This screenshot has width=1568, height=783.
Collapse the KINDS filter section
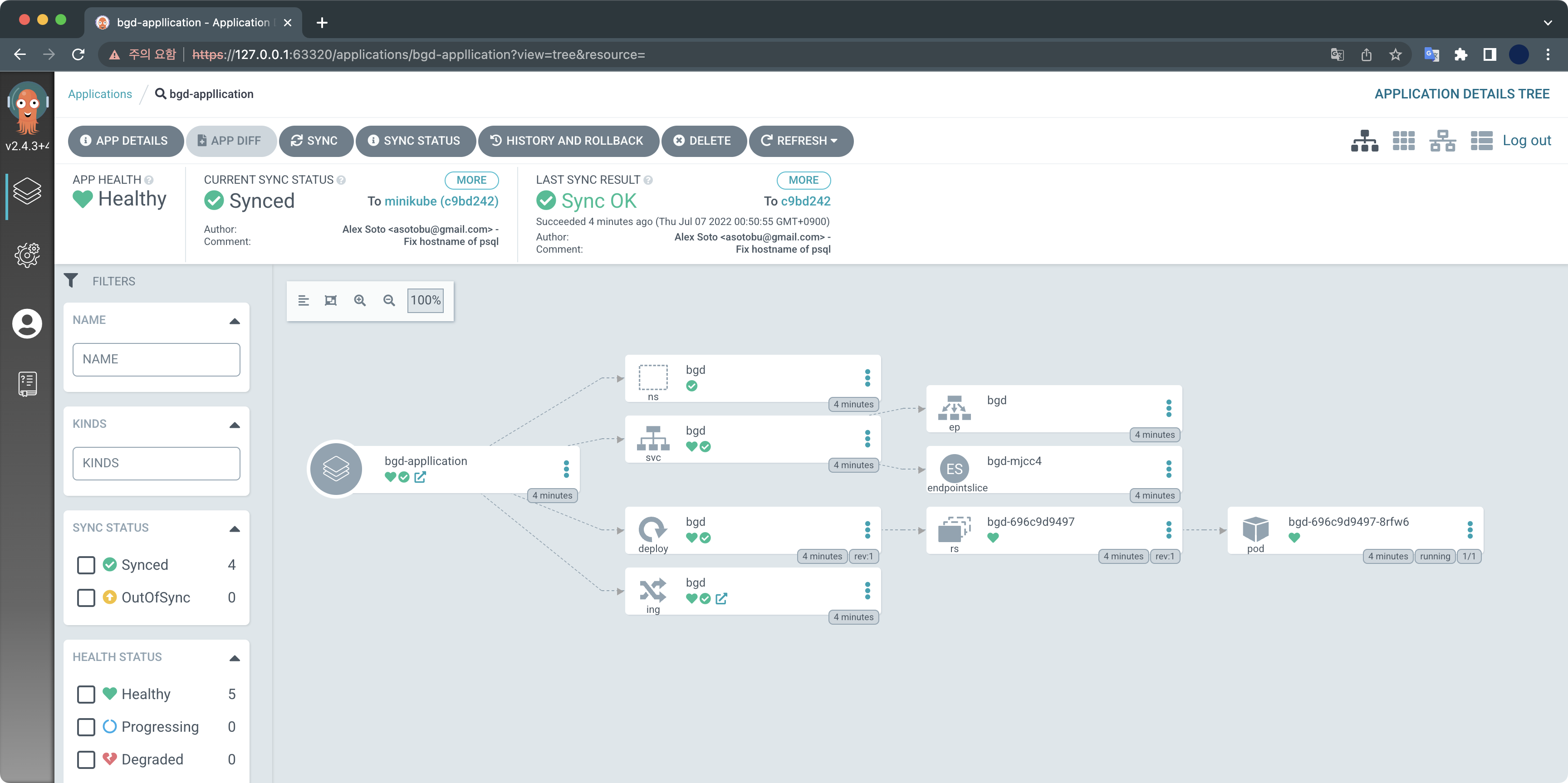(235, 425)
